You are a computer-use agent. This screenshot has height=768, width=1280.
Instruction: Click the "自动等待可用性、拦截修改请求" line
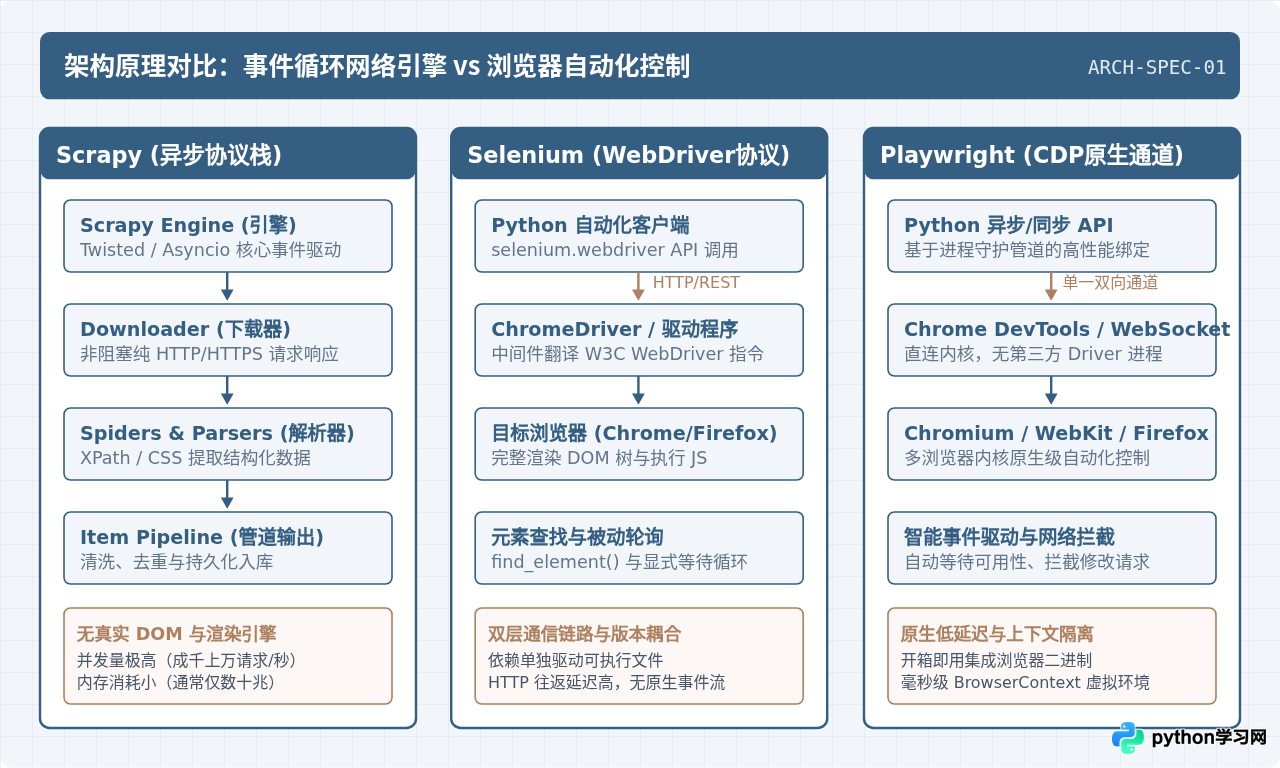(1027, 562)
